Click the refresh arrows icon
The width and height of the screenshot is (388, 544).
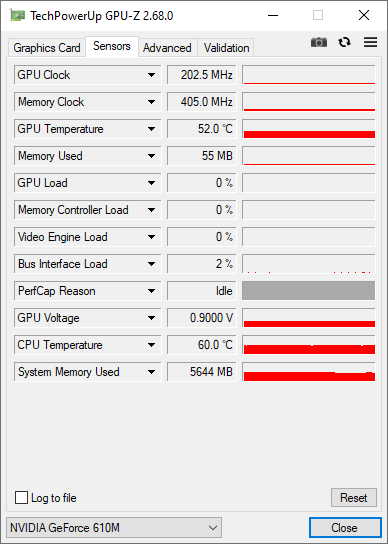coord(344,42)
